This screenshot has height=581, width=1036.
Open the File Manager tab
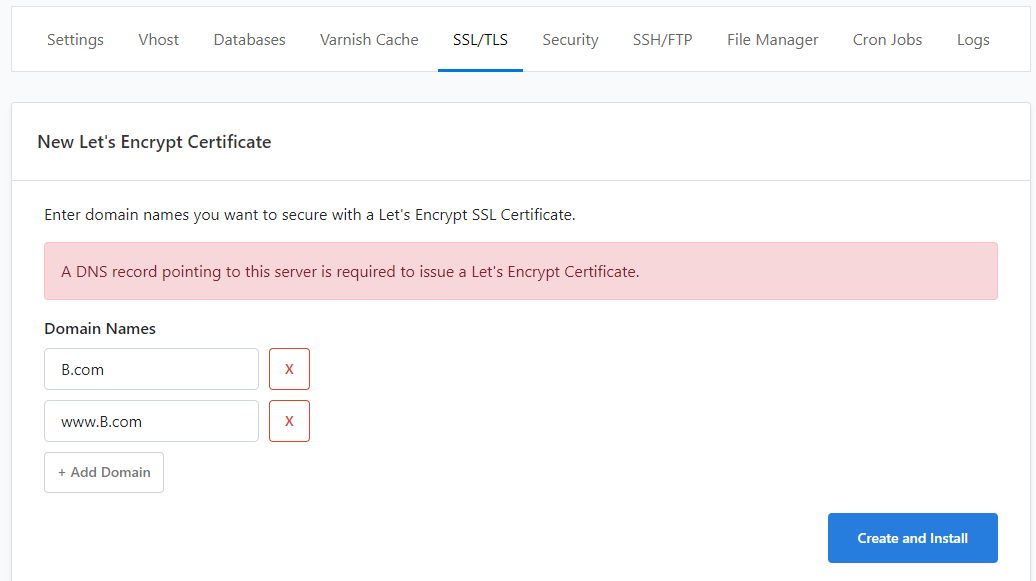coord(772,40)
